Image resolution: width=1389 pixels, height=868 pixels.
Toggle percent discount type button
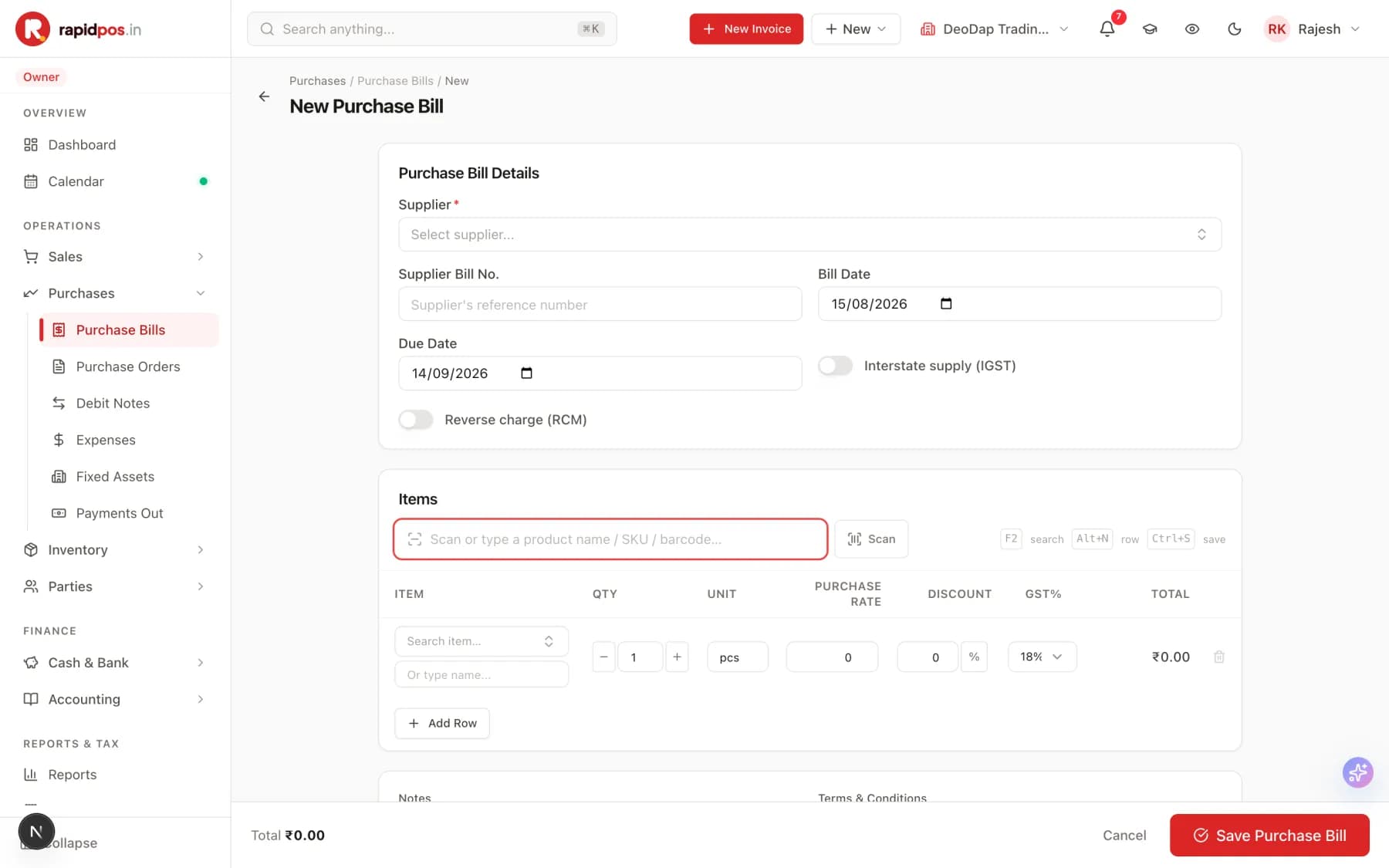pyautogui.click(x=974, y=657)
